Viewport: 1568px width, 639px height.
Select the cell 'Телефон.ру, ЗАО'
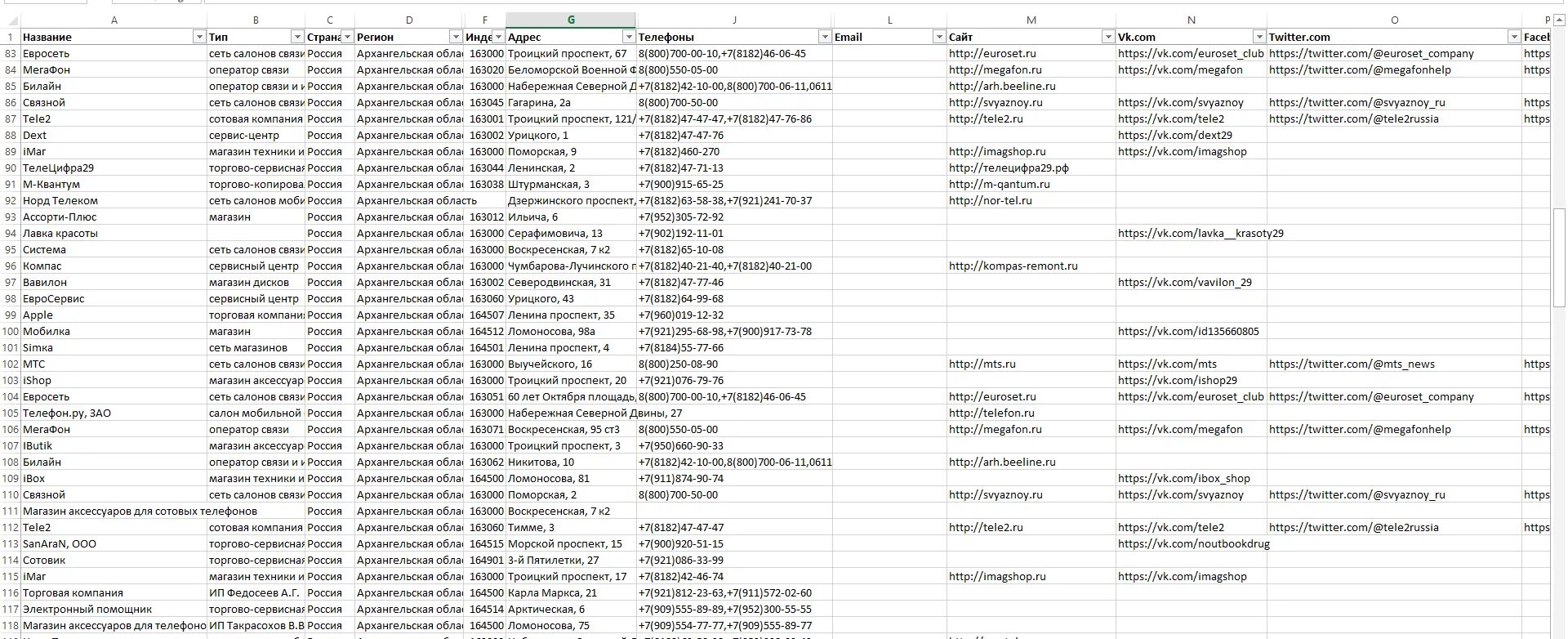point(114,413)
